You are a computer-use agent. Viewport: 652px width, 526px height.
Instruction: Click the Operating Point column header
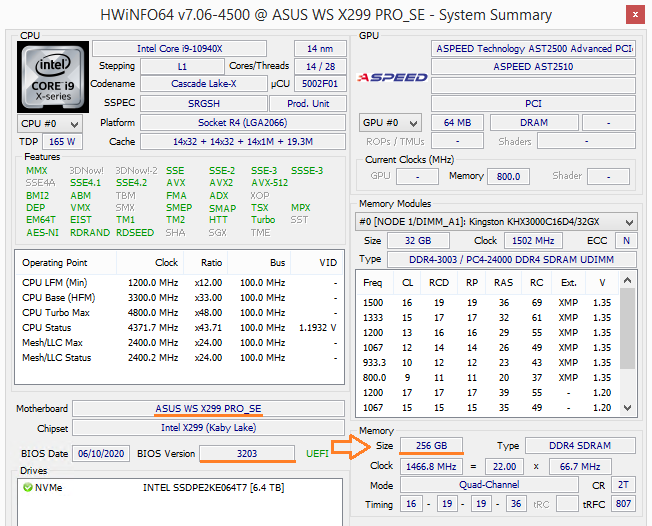tap(66, 263)
